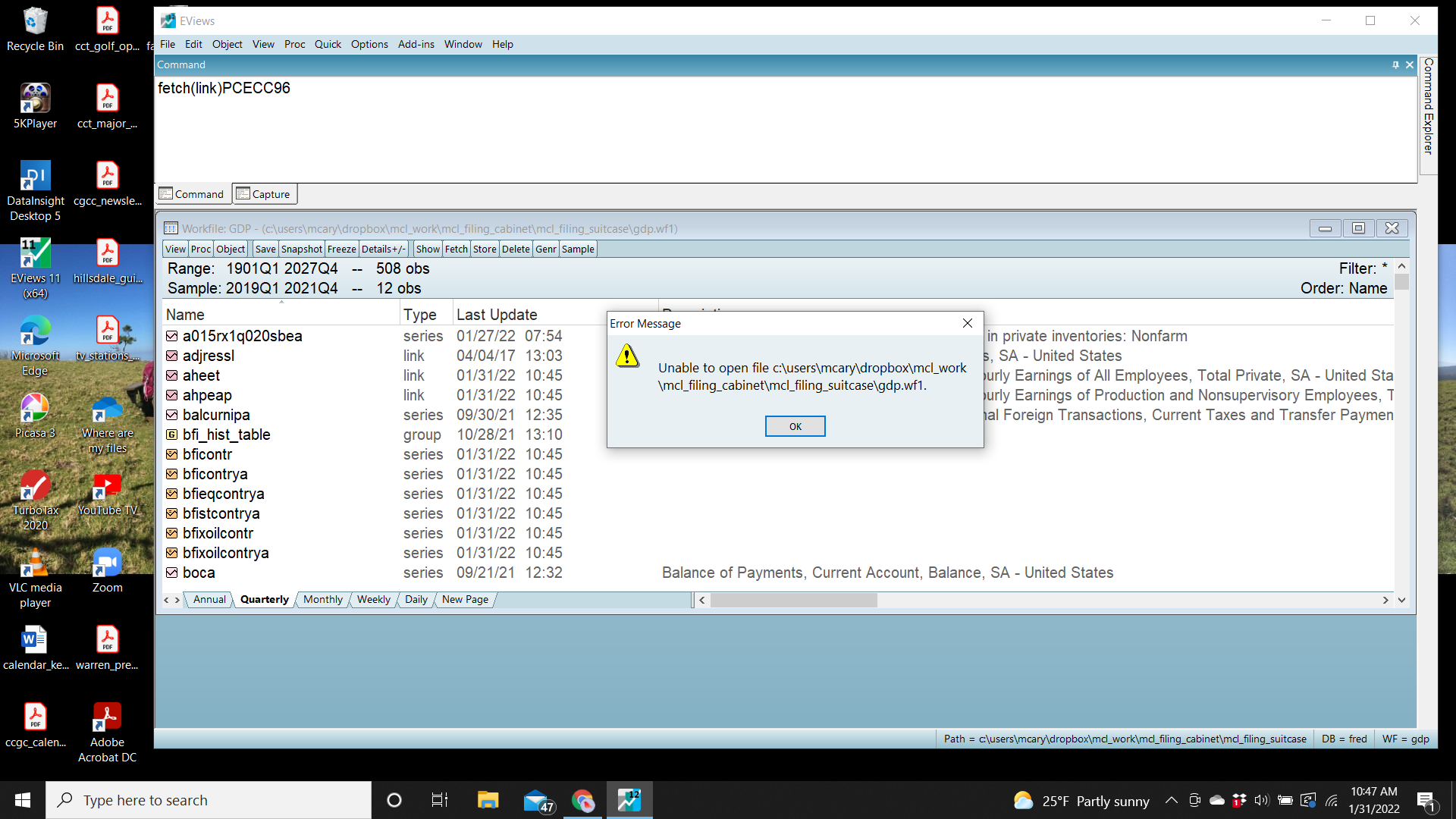Switch to the Capture tab
1456x819 pixels.
coord(264,194)
